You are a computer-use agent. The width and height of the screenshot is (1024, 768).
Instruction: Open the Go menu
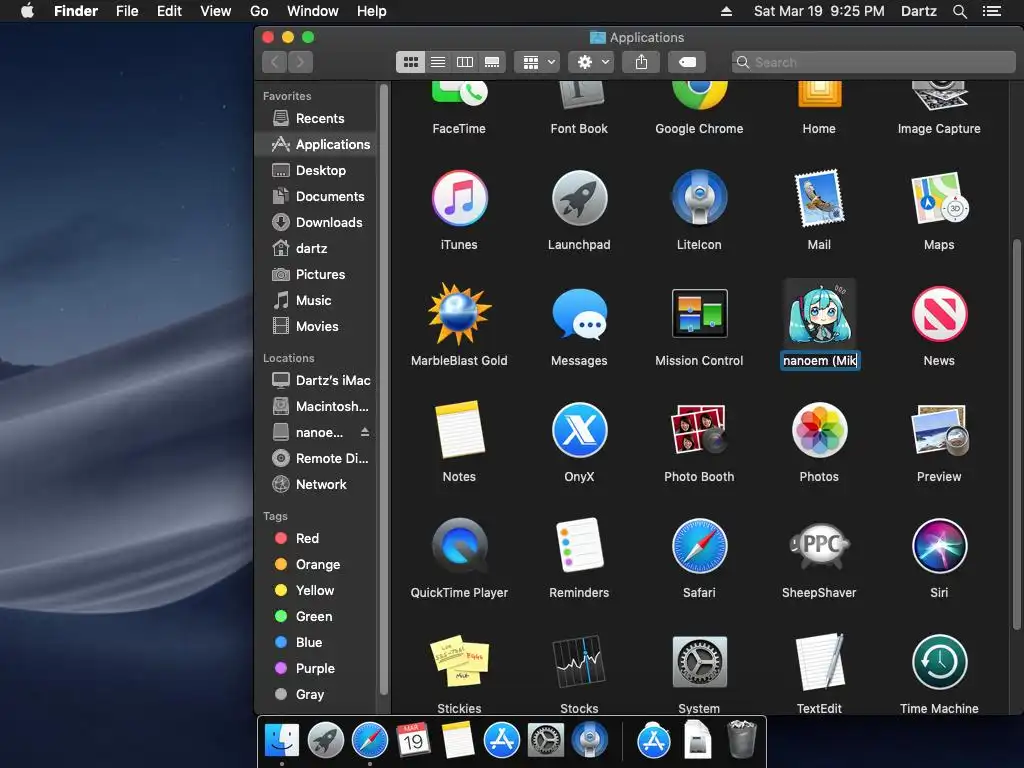(x=259, y=11)
